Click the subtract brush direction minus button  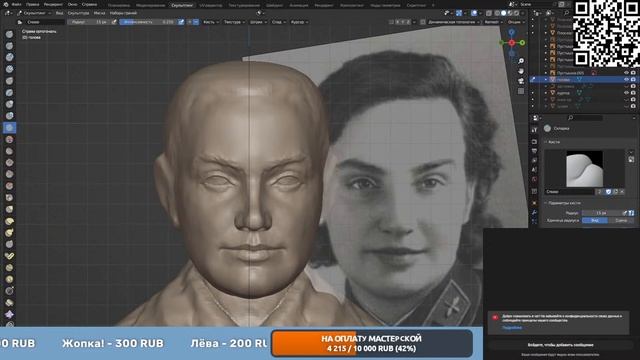(x=196, y=22)
